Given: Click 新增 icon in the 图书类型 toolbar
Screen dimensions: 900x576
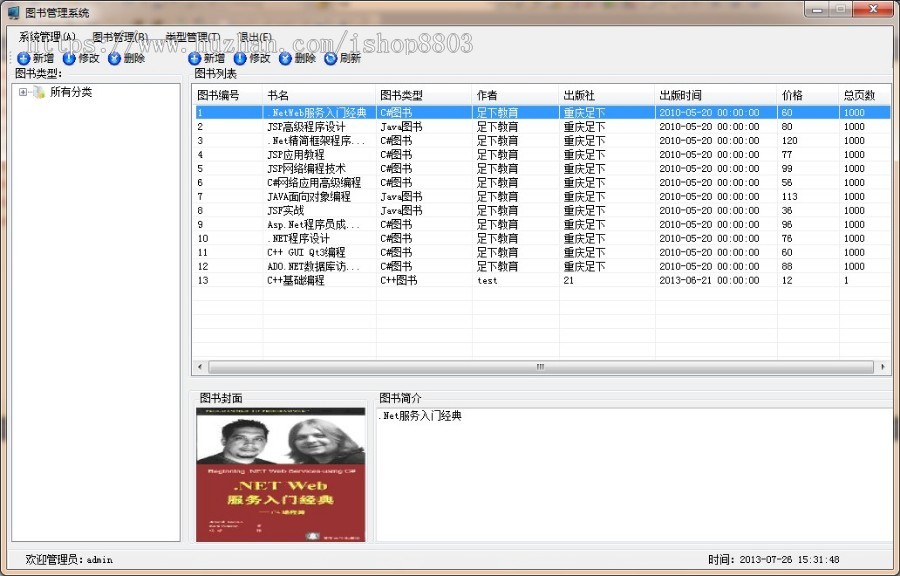Looking at the screenshot, I should pyautogui.click(x=21, y=58).
